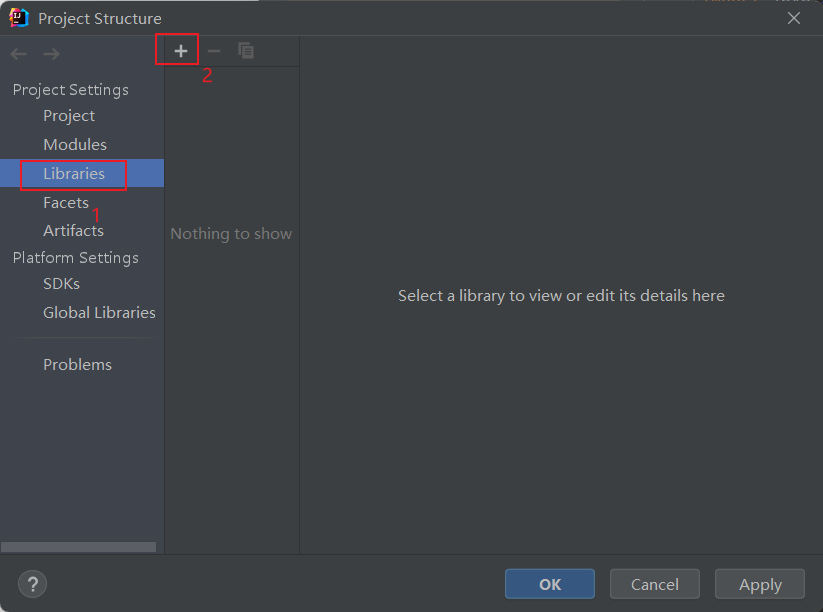Select the Project settings entry
This screenshot has width=823, height=612.
click(x=68, y=116)
